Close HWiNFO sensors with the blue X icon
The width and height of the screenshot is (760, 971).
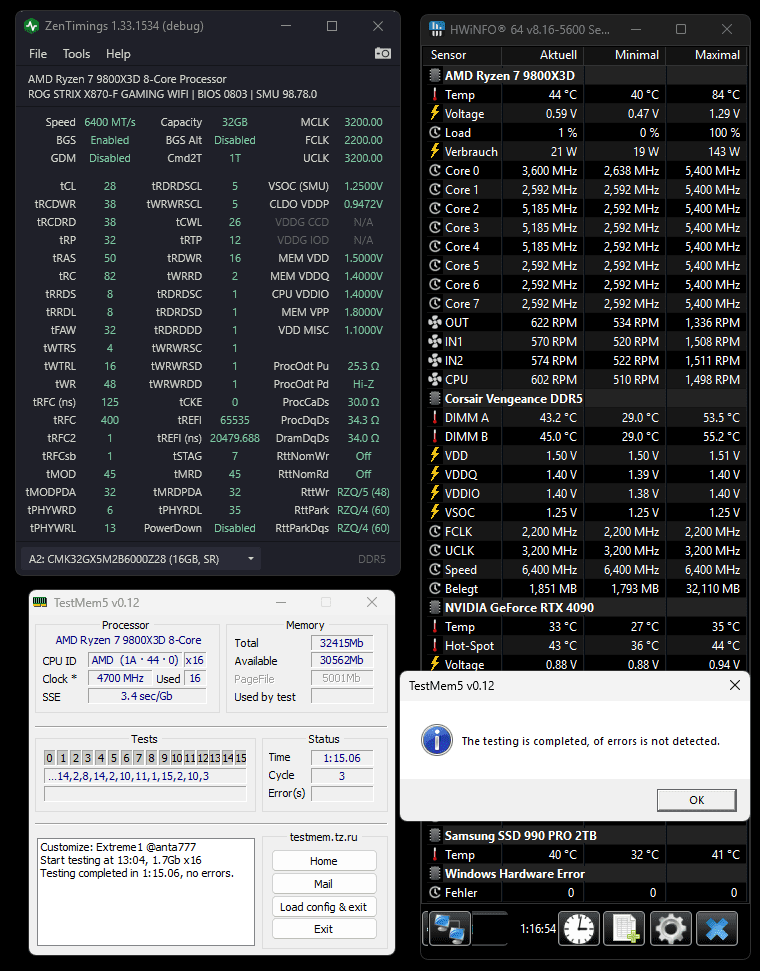tap(717, 928)
